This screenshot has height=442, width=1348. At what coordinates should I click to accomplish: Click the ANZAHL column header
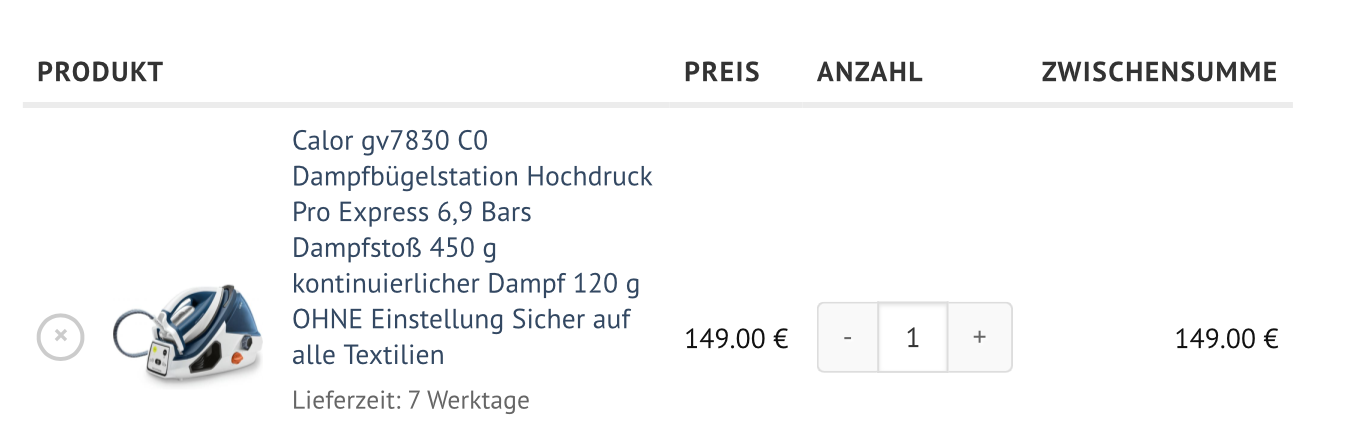[x=869, y=72]
